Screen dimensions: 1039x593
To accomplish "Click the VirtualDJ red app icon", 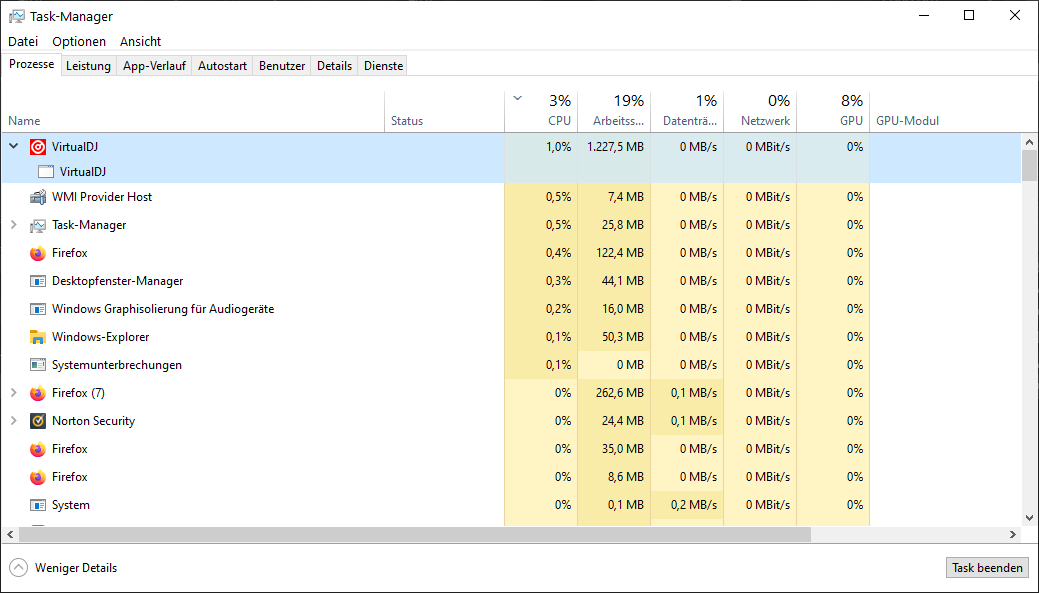I will coord(38,147).
